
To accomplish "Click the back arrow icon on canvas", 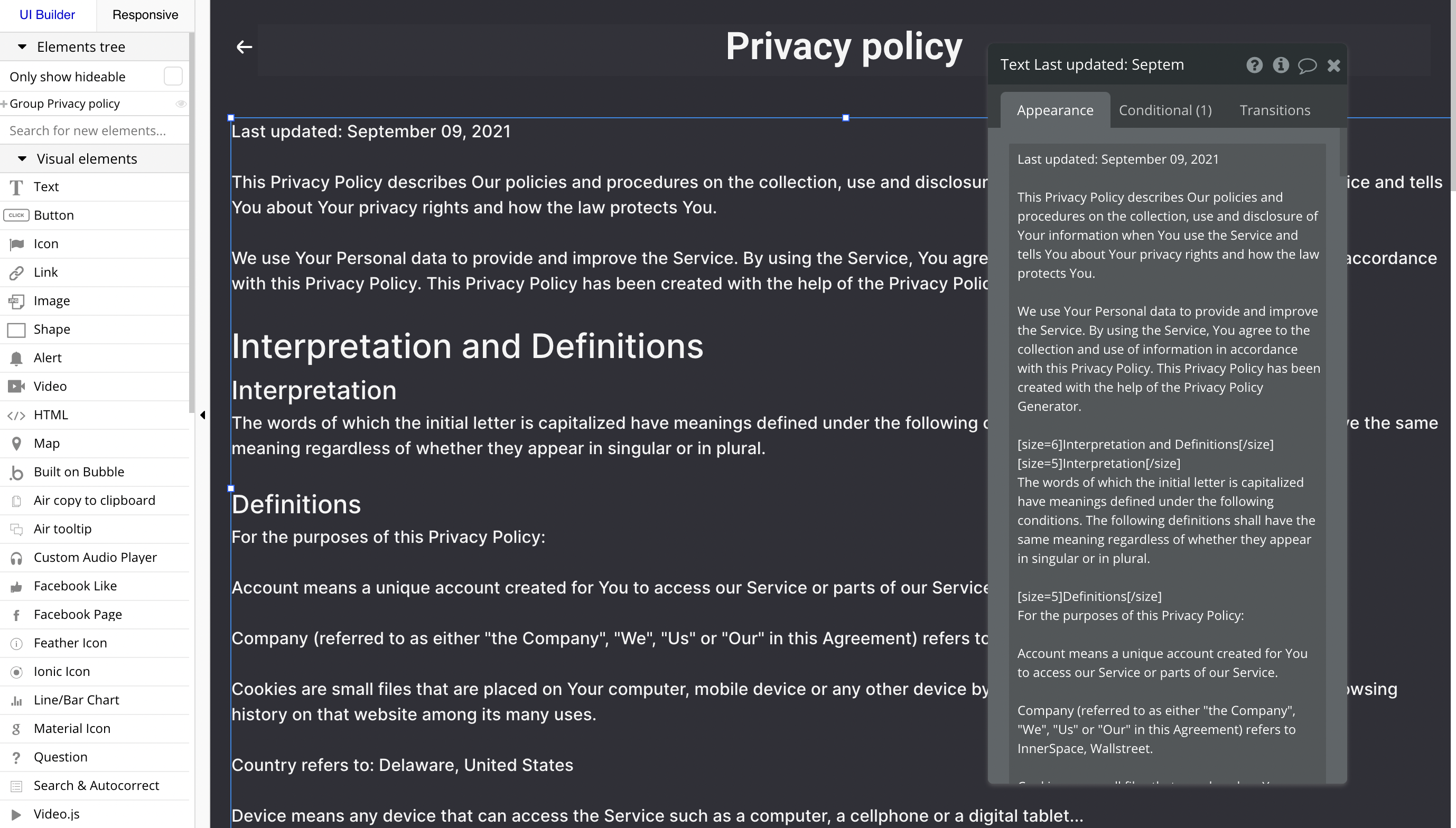I will point(244,47).
